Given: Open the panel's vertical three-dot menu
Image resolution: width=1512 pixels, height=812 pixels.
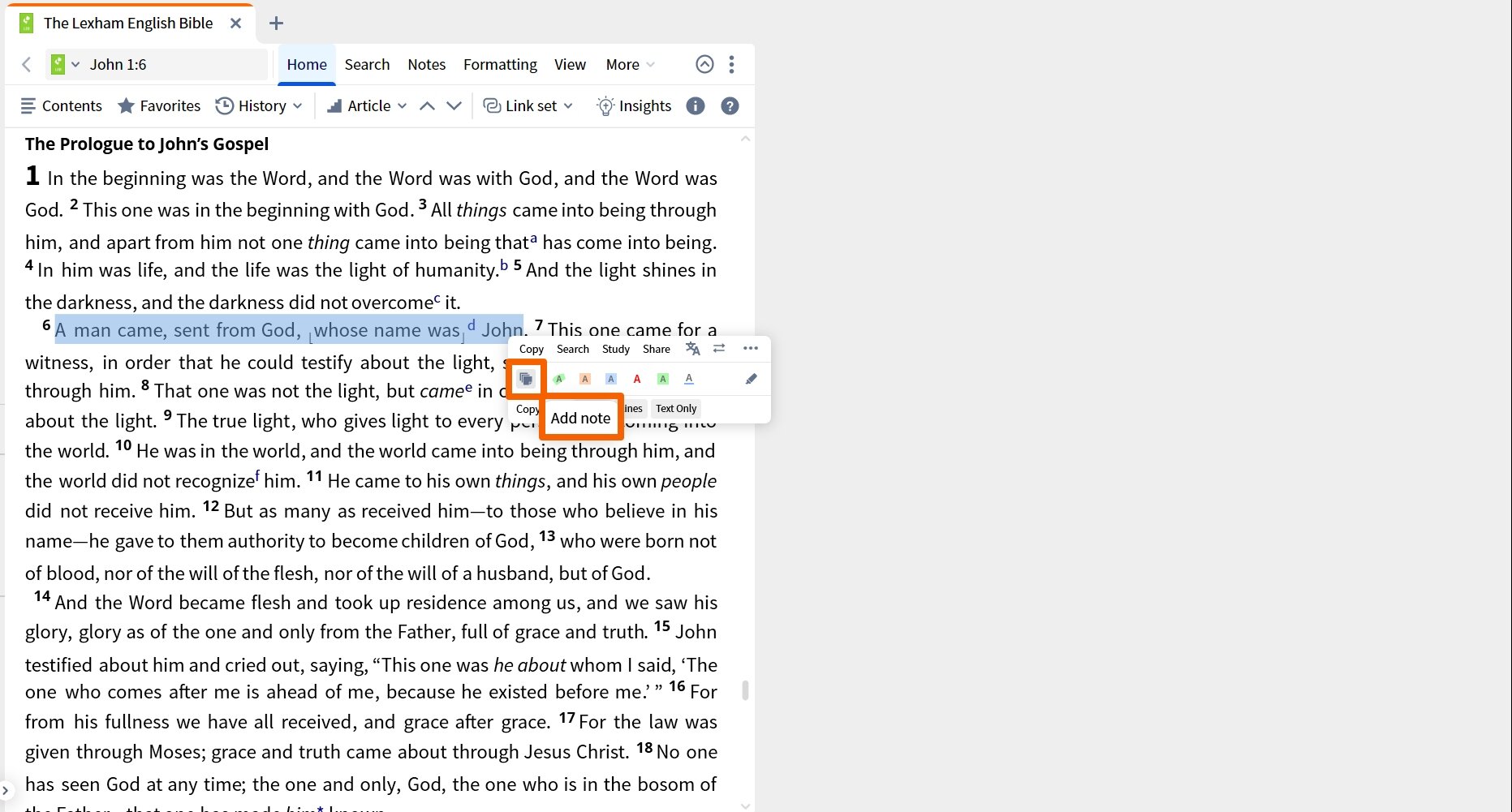Looking at the screenshot, I should pos(732,64).
